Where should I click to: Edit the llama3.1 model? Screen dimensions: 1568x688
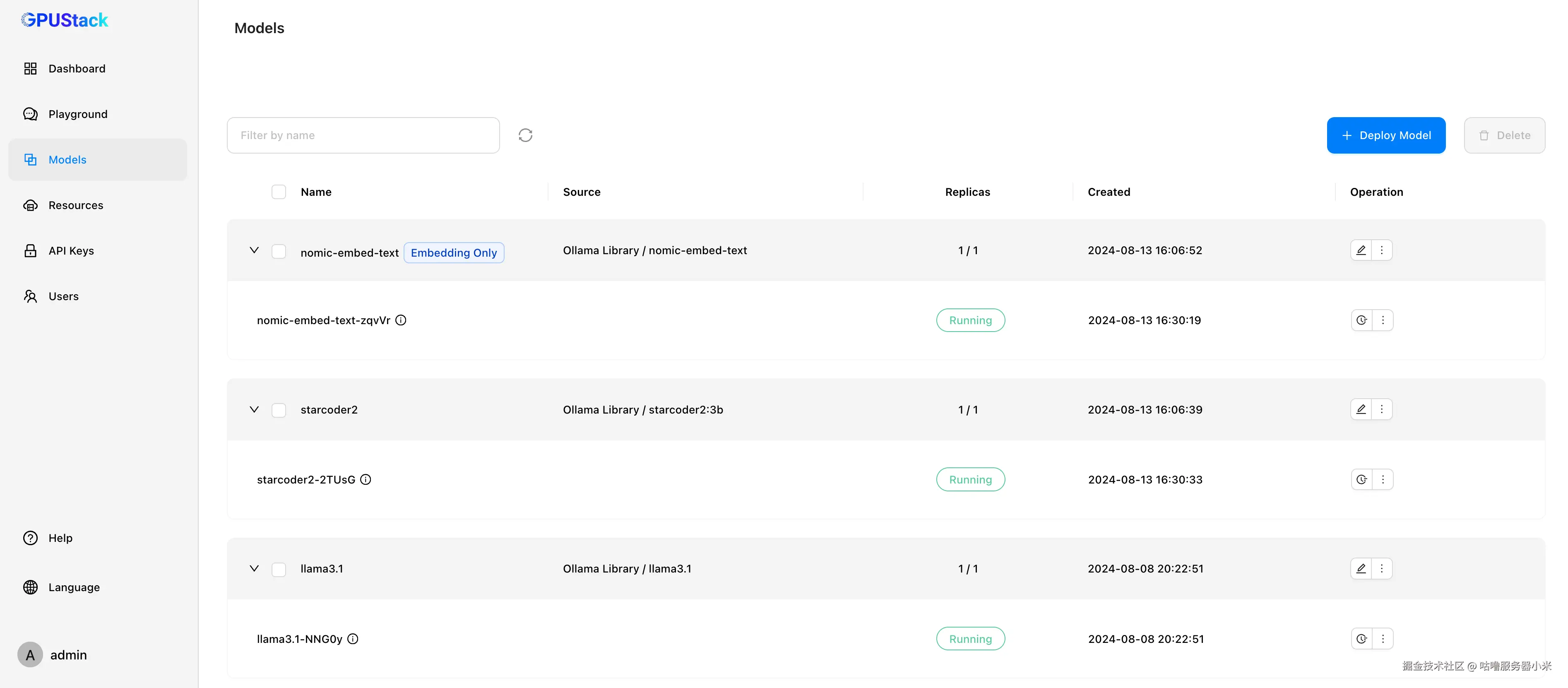(1361, 569)
